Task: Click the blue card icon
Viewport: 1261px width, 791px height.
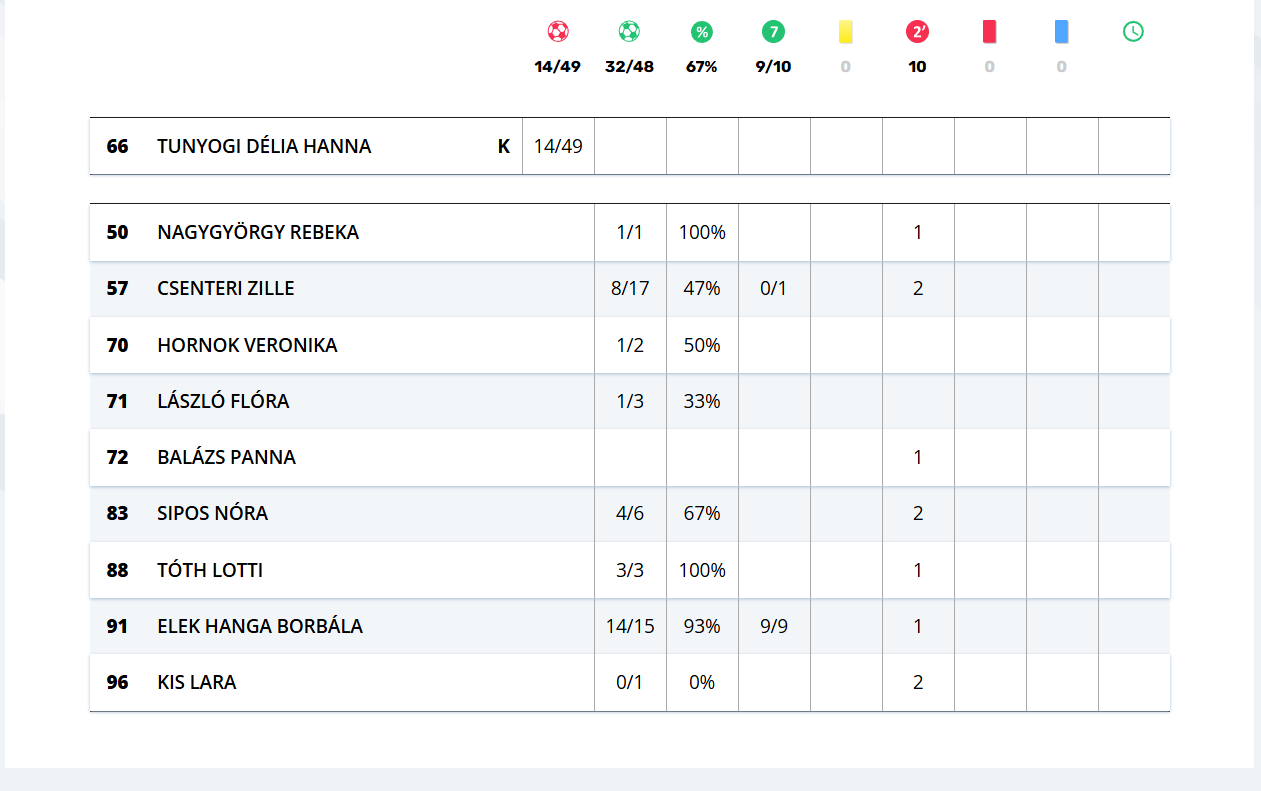Action: coord(1061,32)
